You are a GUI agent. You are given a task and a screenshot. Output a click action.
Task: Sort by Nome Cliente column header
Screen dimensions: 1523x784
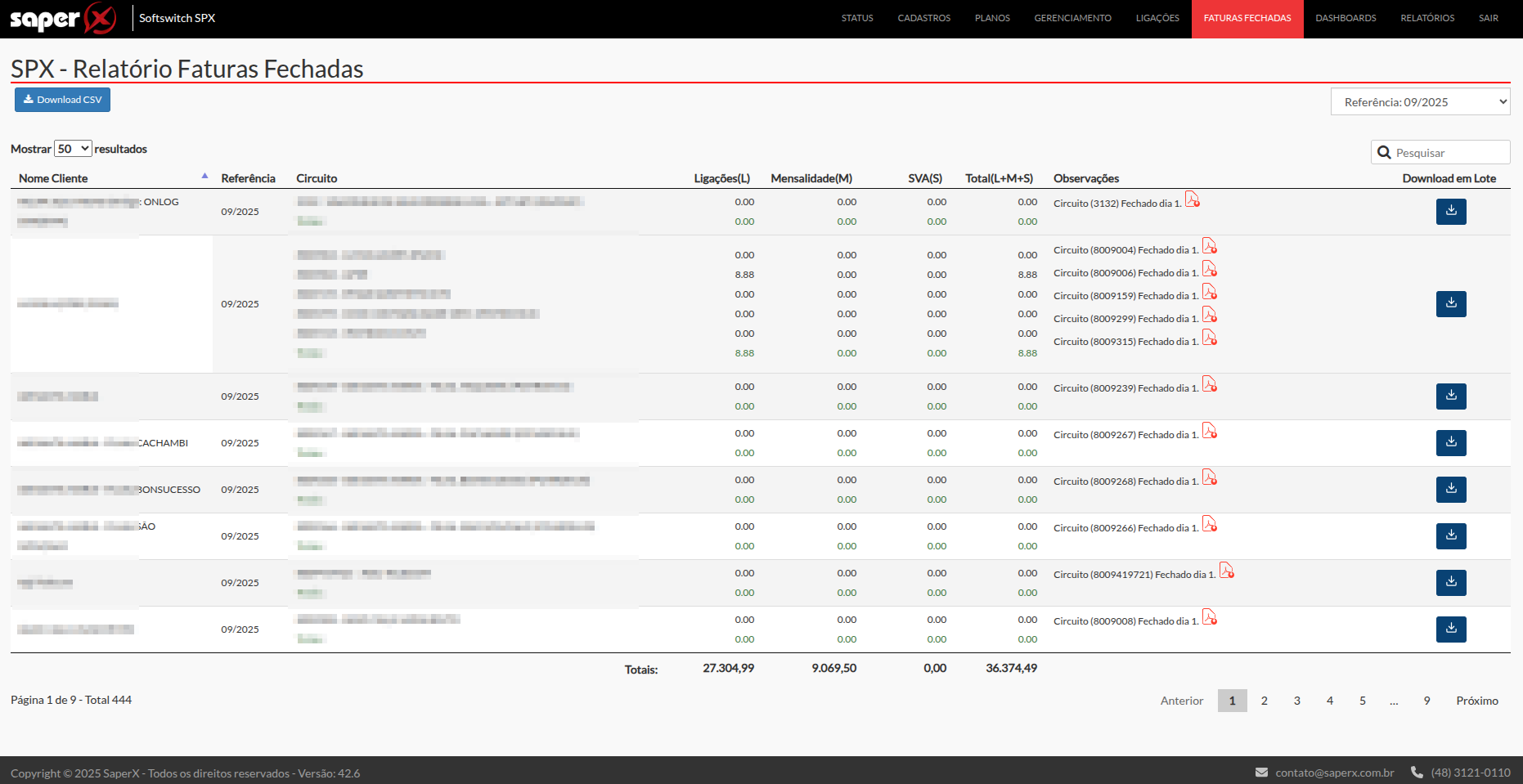point(53,178)
